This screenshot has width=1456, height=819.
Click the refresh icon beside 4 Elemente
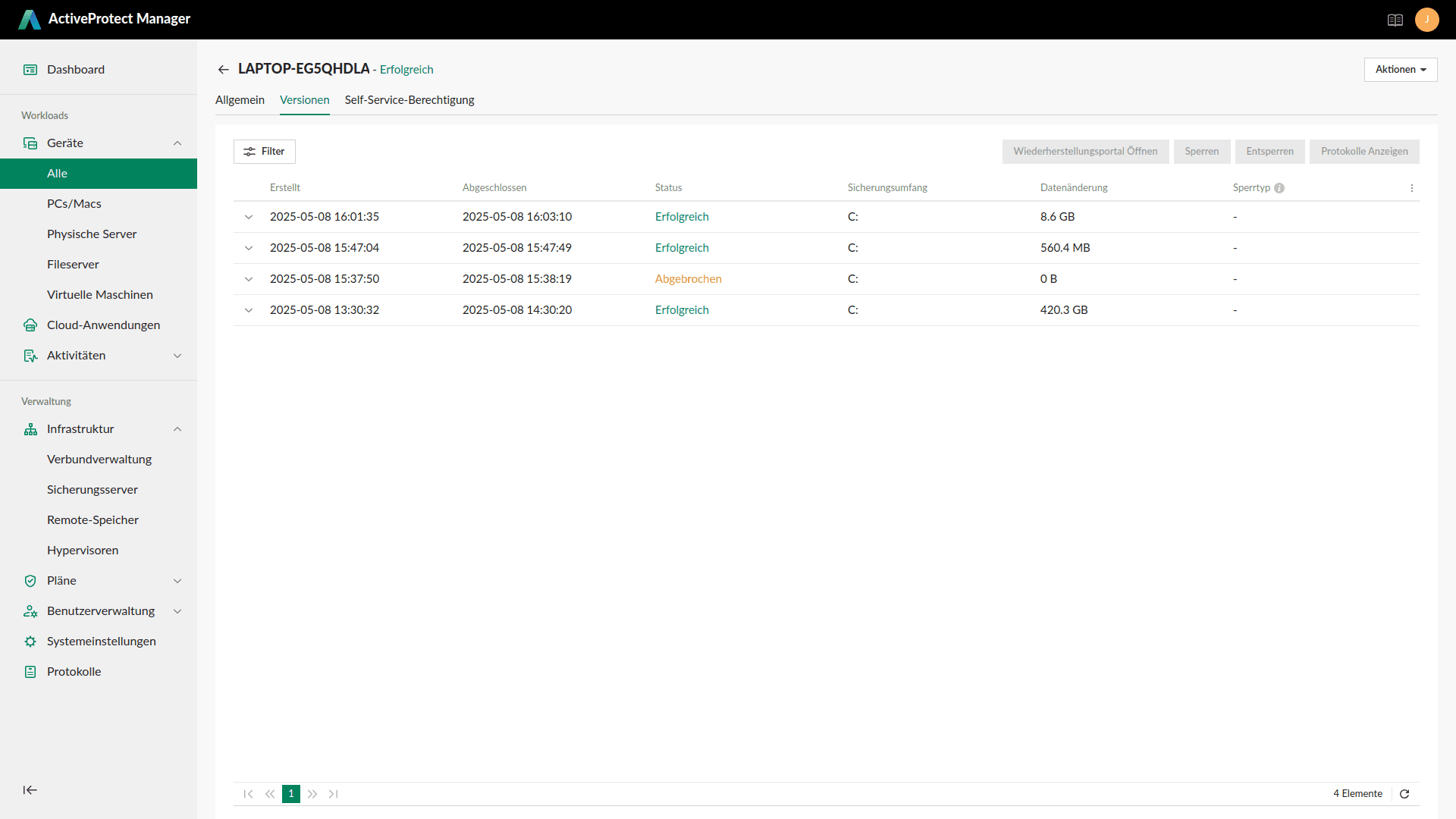point(1404,794)
